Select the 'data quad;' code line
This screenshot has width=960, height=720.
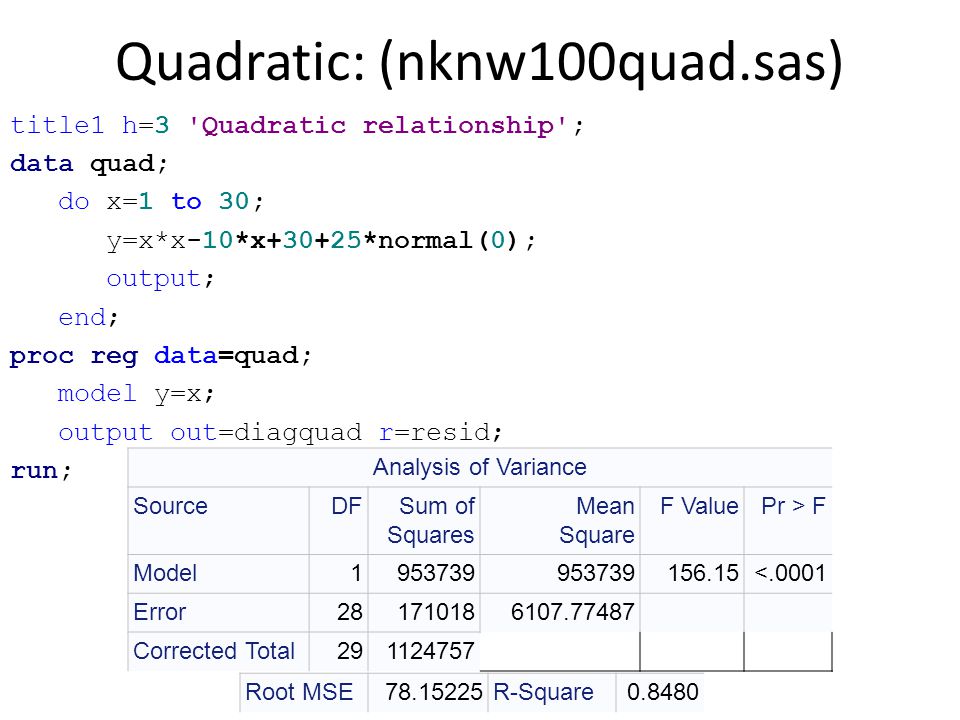(89, 163)
